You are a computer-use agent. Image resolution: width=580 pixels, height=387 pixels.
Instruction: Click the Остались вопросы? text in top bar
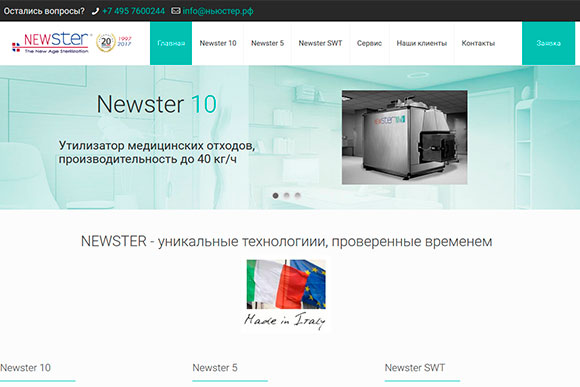click(44, 11)
